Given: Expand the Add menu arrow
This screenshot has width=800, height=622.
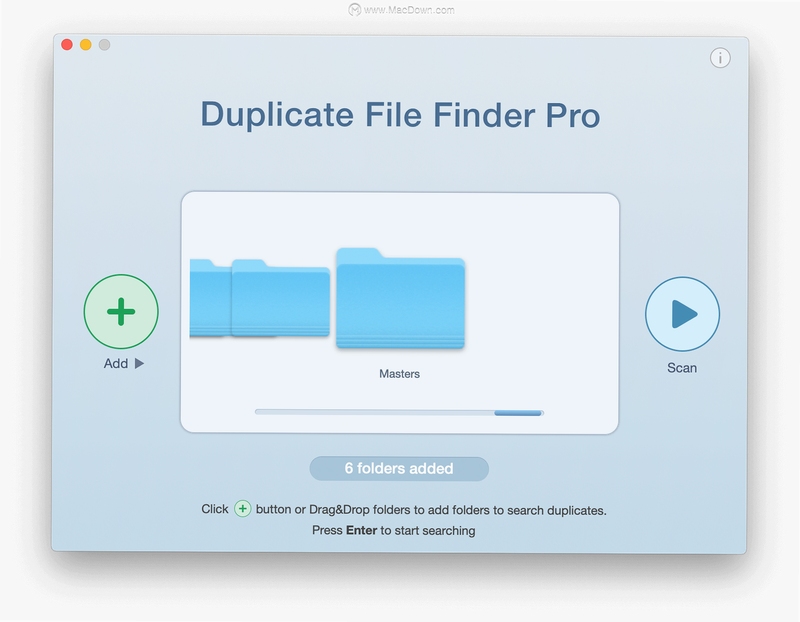Looking at the screenshot, I should pos(139,363).
